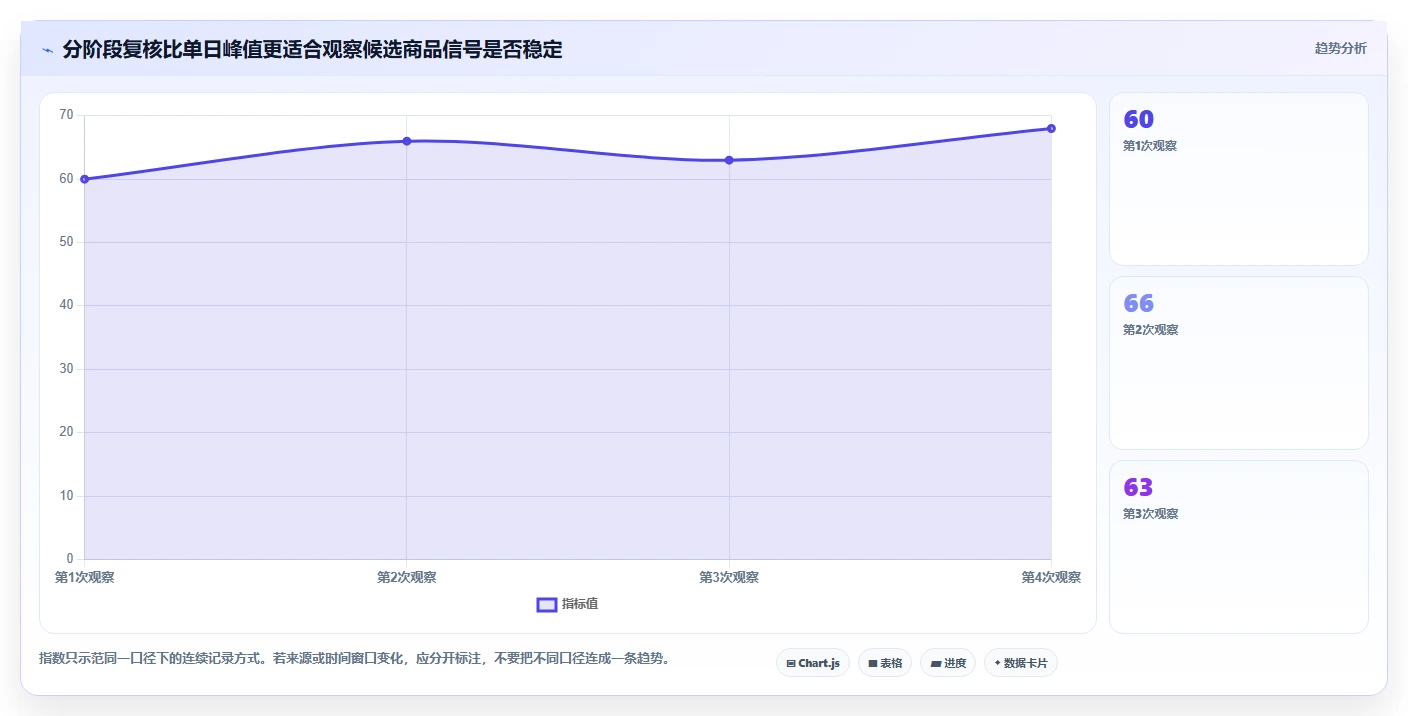Click the y-axis value 10
1408x716 pixels.
(67, 496)
